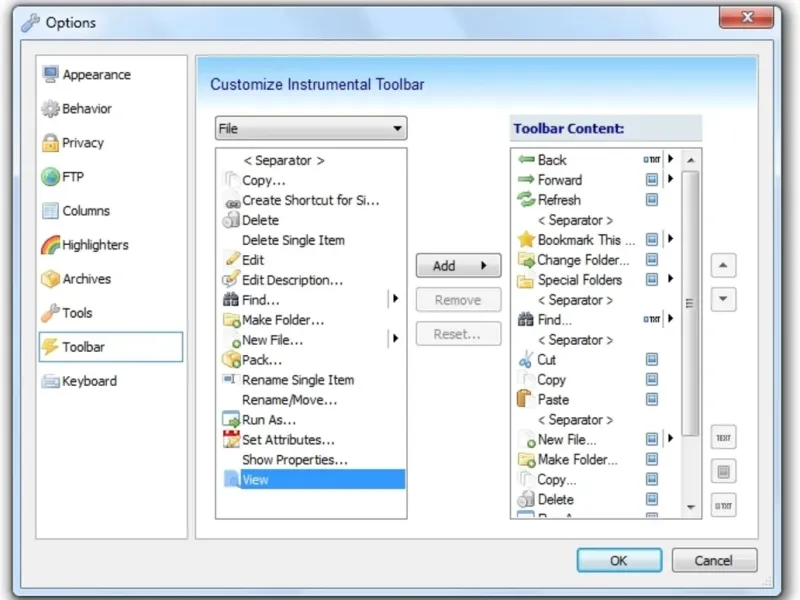Viewport: 800px width, 600px height.
Task: Click the Cut scissors icon
Action: [526, 360]
